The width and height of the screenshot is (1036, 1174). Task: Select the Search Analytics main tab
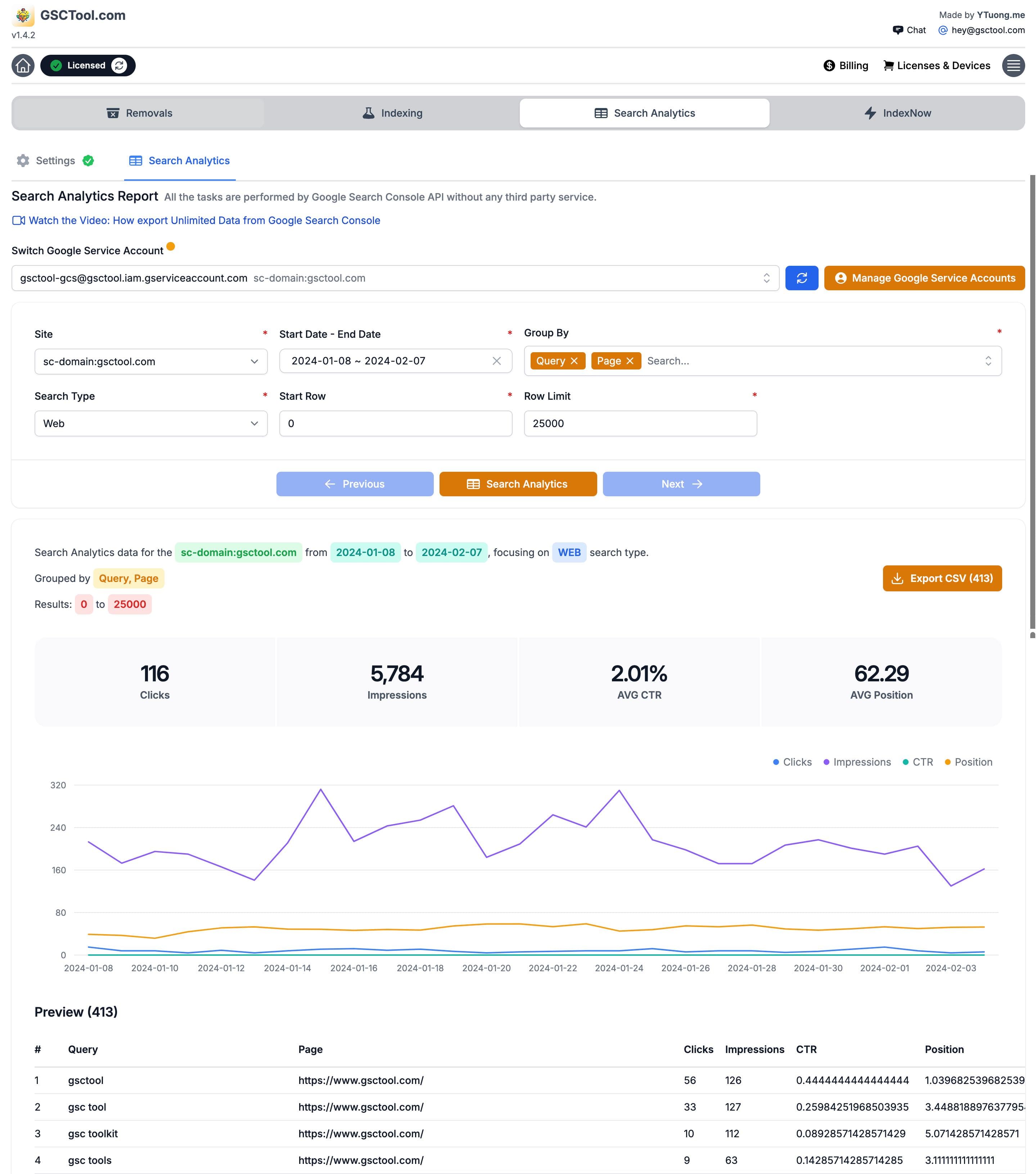tap(644, 113)
